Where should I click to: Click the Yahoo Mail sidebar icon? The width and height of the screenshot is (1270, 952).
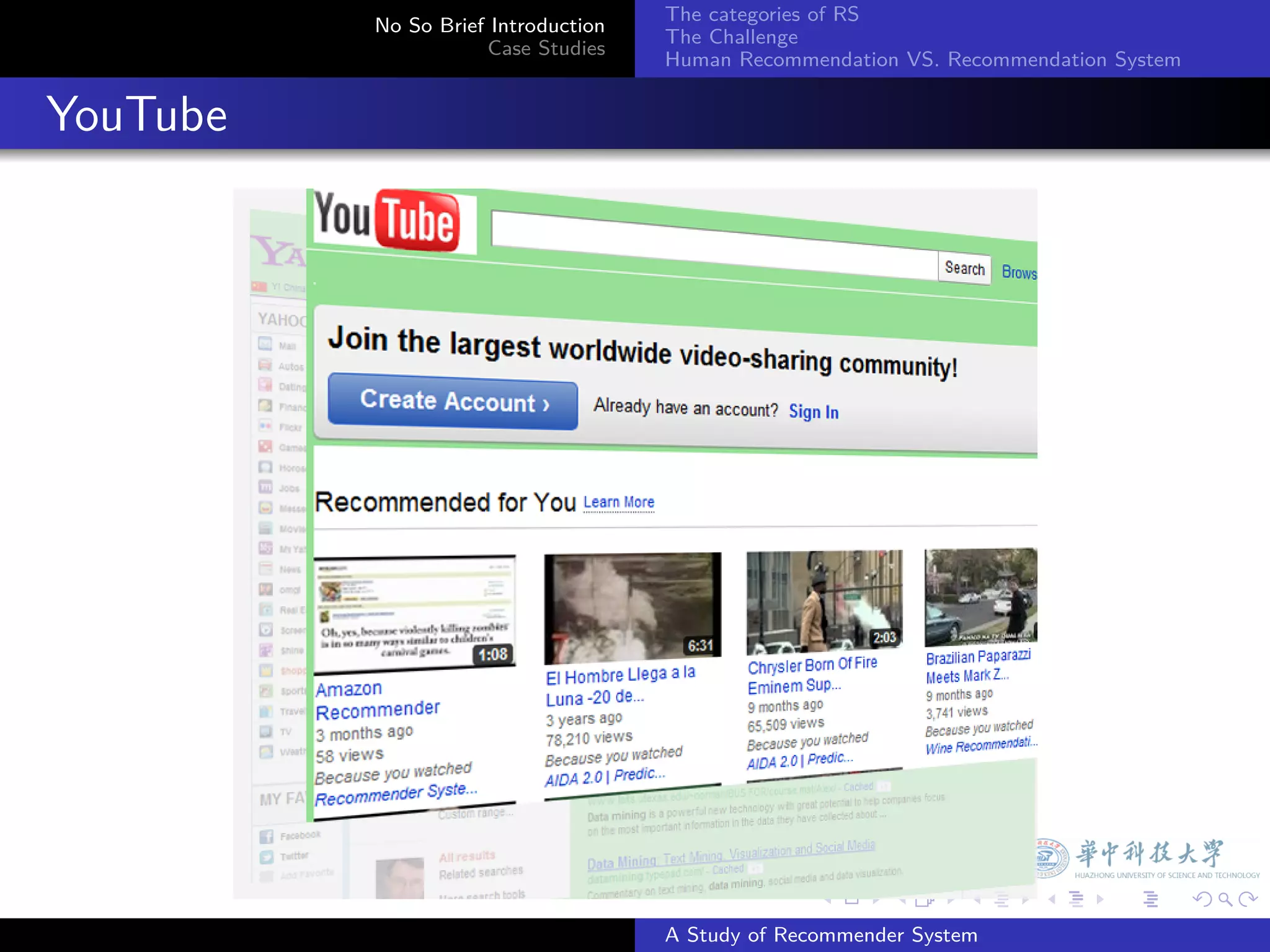click(x=265, y=344)
